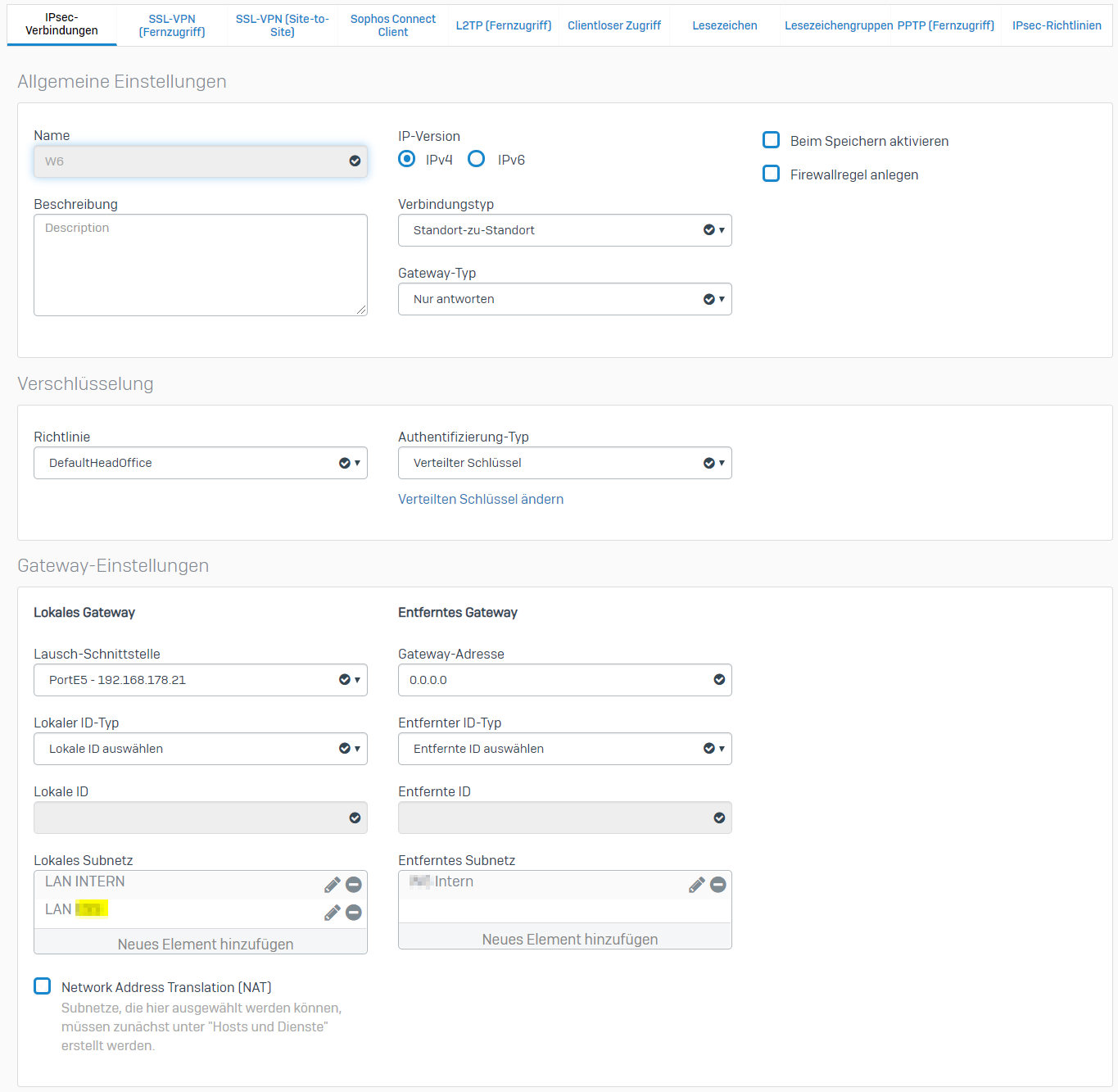Image resolution: width=1118 pixels, height=1092 pixels.
Task: Open the Verbindungstyp dropdown
Action: (564, 230)
